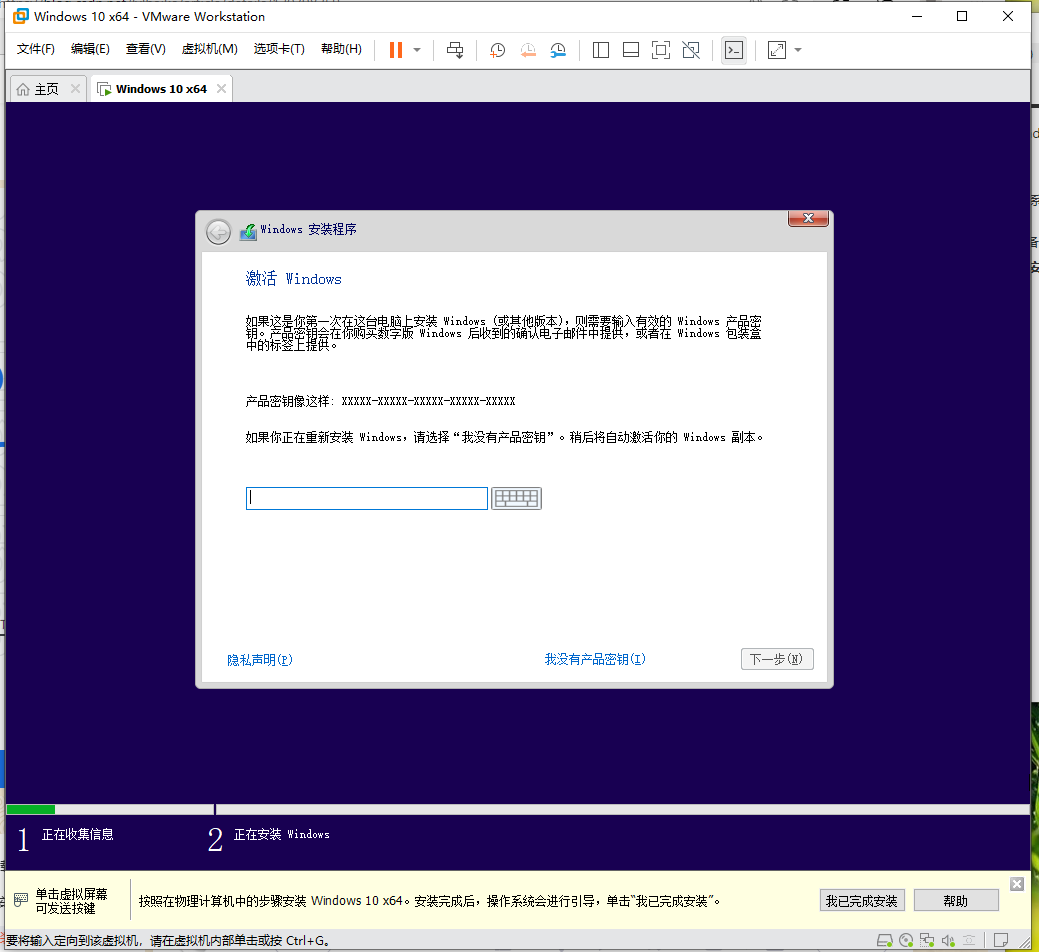Click the CD/DVD drive status icon
The height and width of the screenshot is (952, 1039).
pyautogui.click(x=906, y=940)
